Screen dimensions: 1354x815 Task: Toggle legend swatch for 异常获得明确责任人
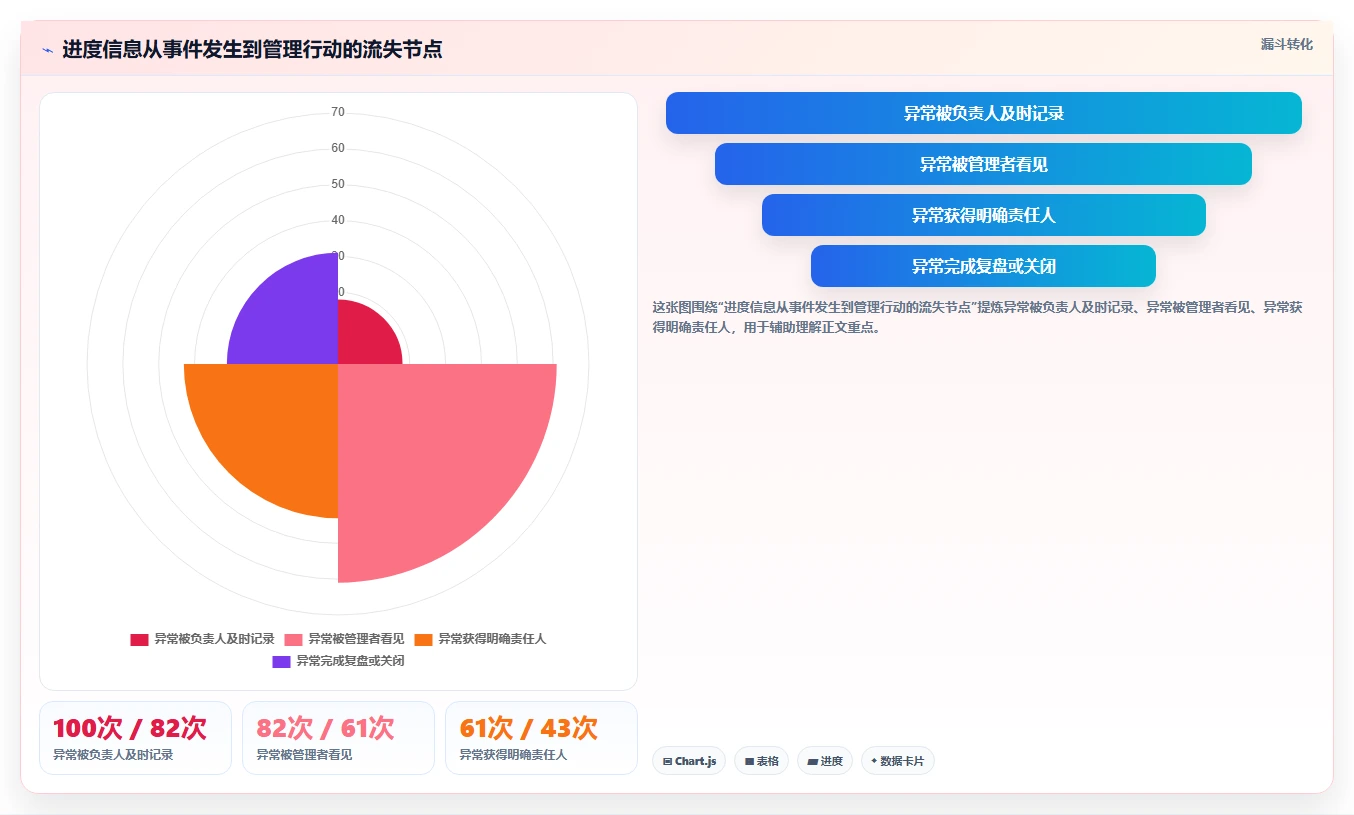[424, 639]
